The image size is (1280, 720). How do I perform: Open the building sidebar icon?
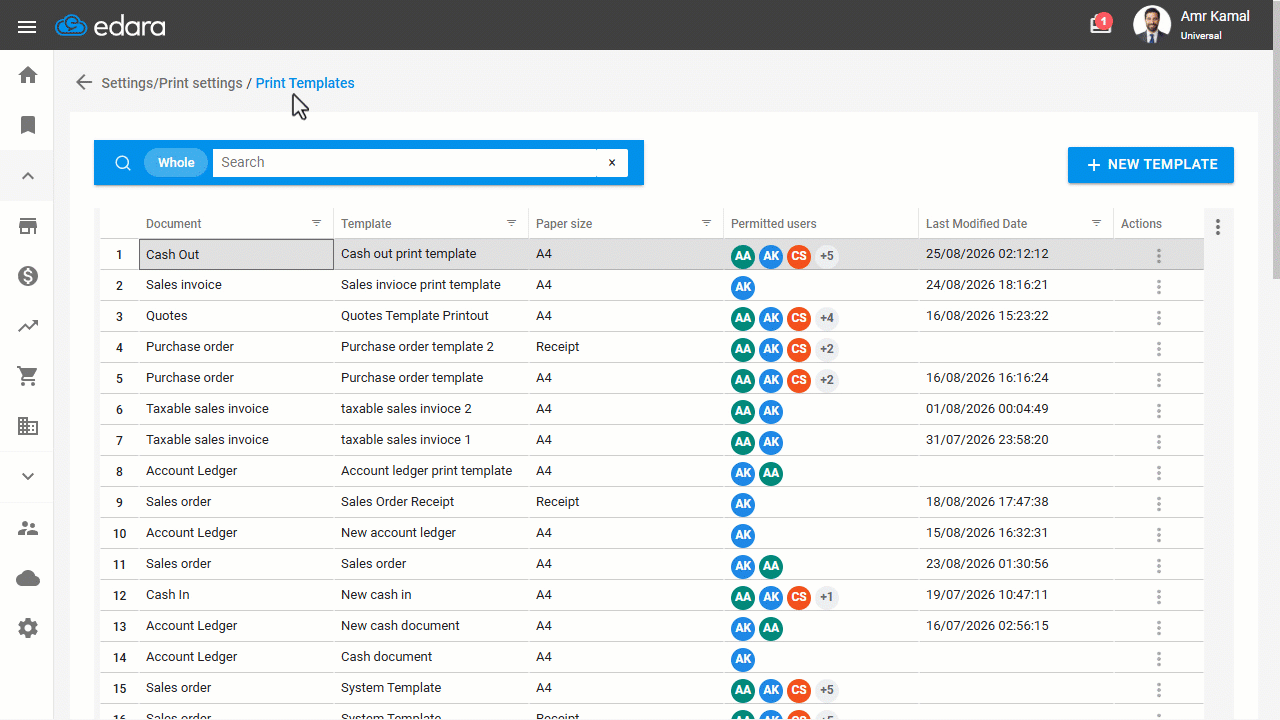(28, 426)
